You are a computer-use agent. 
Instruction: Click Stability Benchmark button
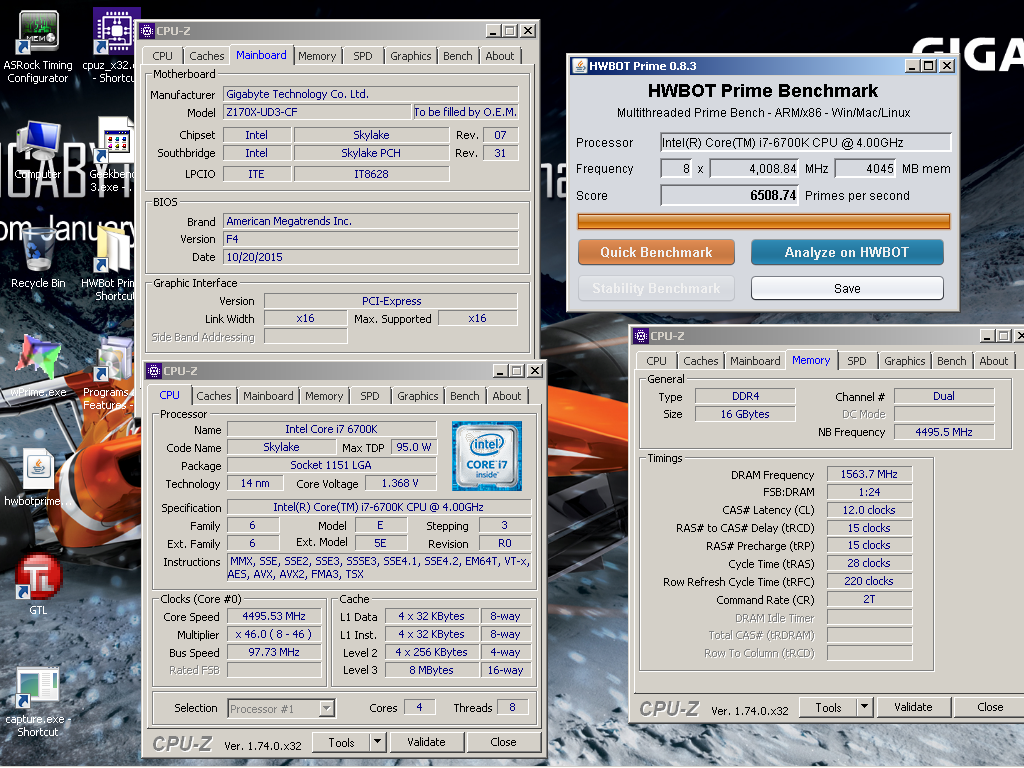[x=656, y=288]
